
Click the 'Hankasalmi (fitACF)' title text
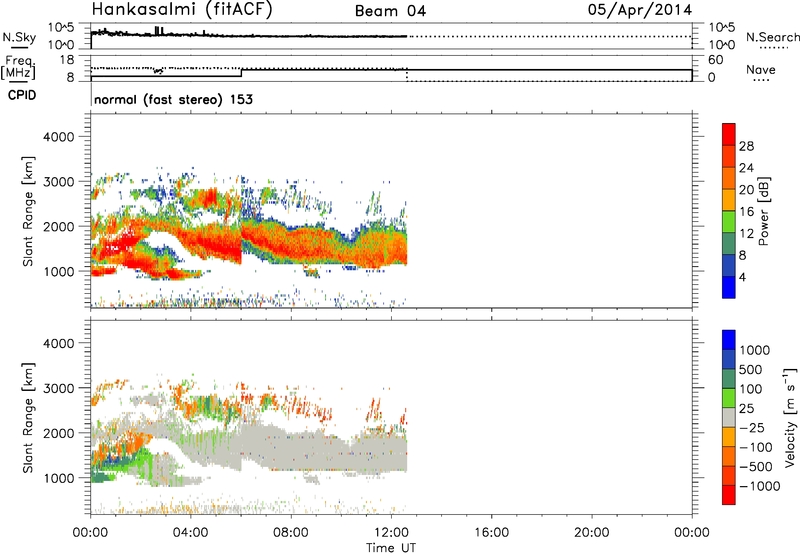(182, 10)
